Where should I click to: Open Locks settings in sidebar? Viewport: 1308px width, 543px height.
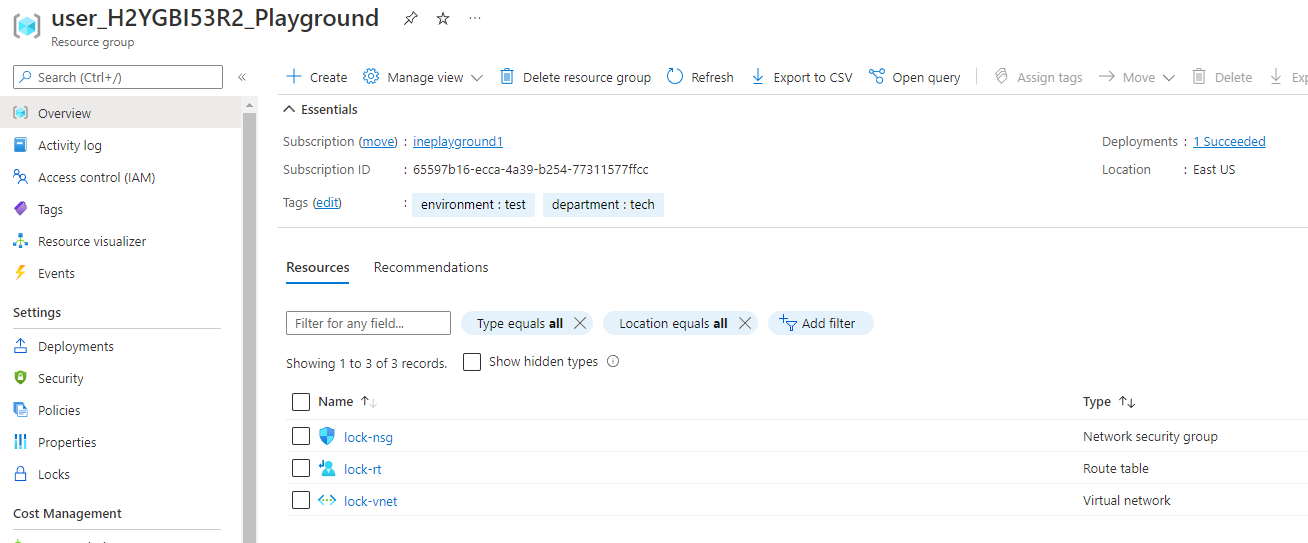click(x=54, y=474)
